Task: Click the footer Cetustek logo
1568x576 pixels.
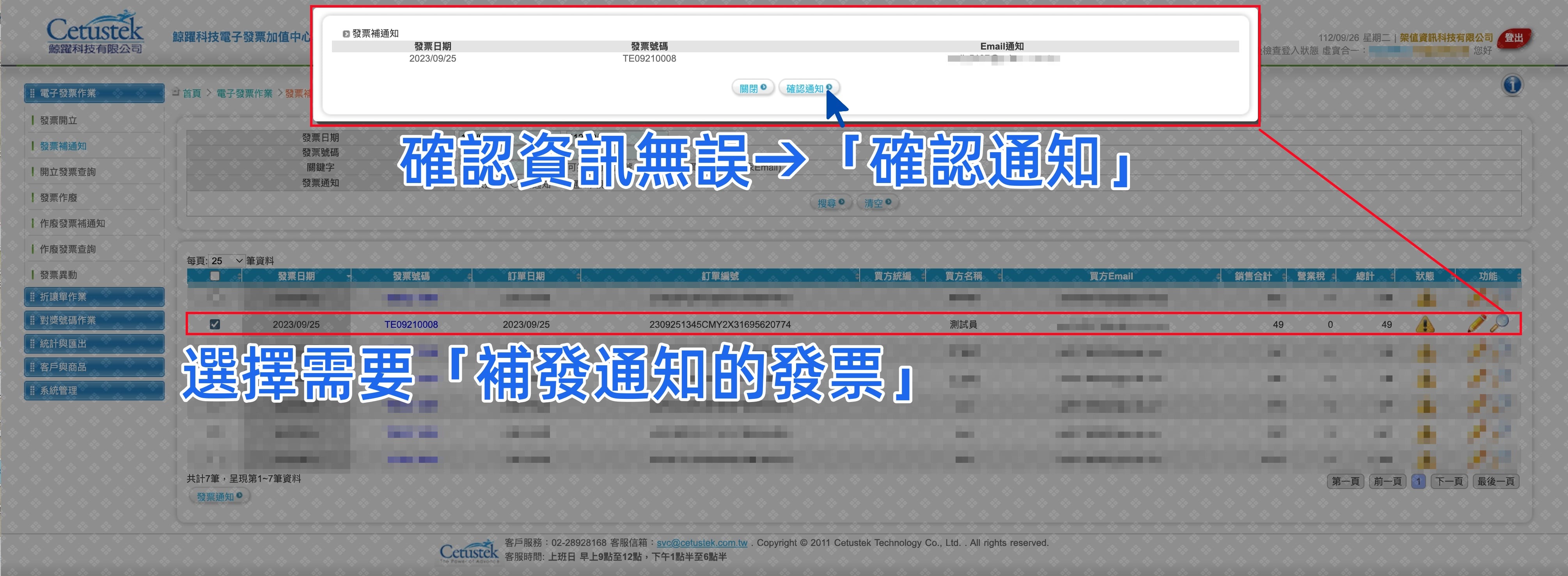Action: 469,551
